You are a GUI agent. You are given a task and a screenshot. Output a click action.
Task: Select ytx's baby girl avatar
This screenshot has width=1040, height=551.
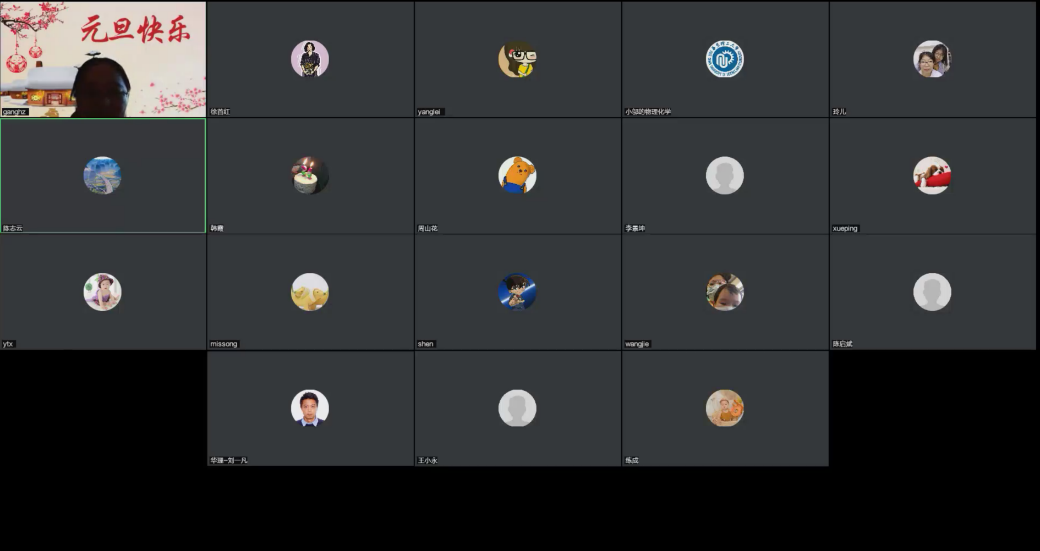[x=102, y=292]
